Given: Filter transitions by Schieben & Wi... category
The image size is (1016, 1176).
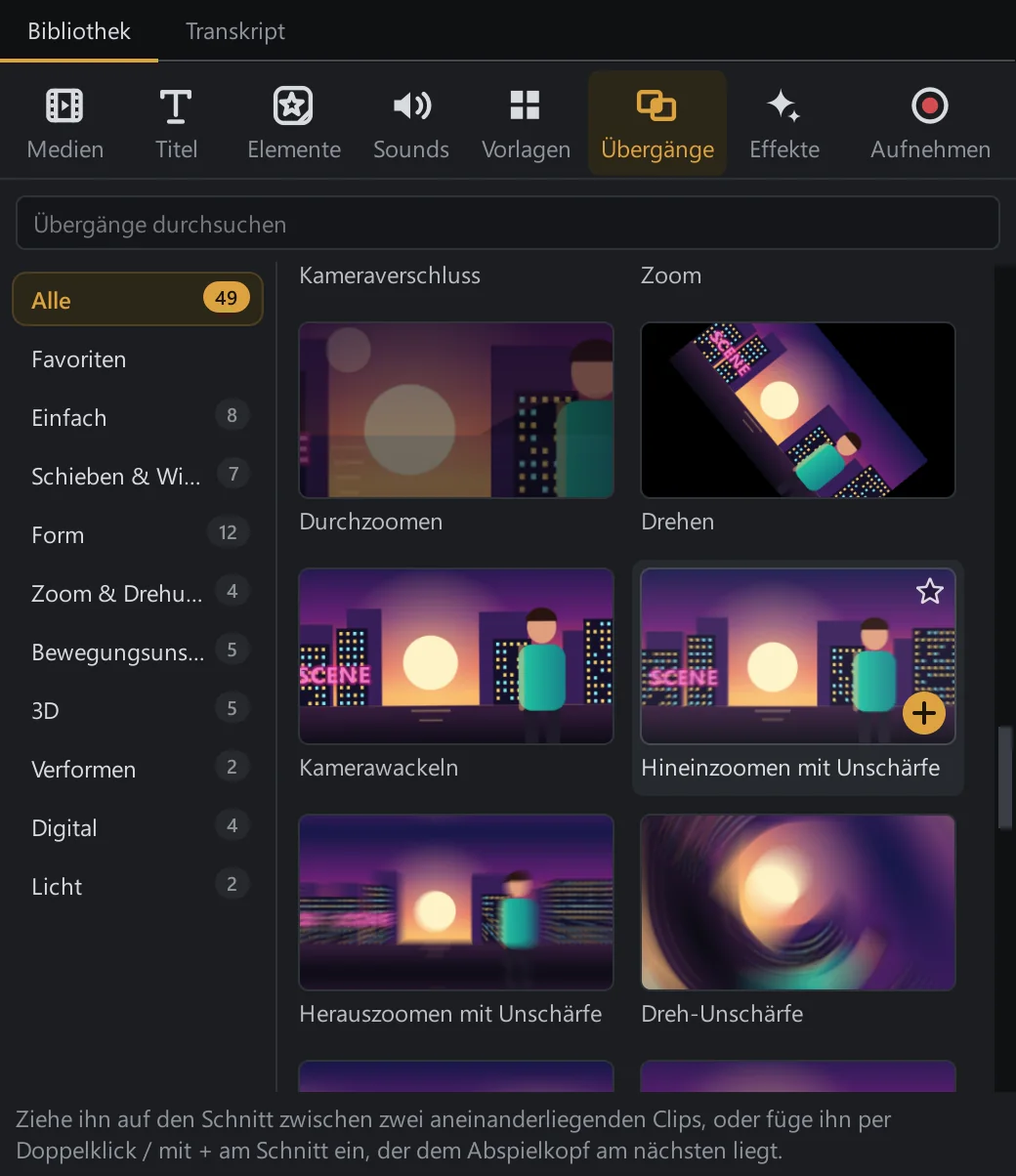Looking at the screenshot, I should tap(138, 476).
